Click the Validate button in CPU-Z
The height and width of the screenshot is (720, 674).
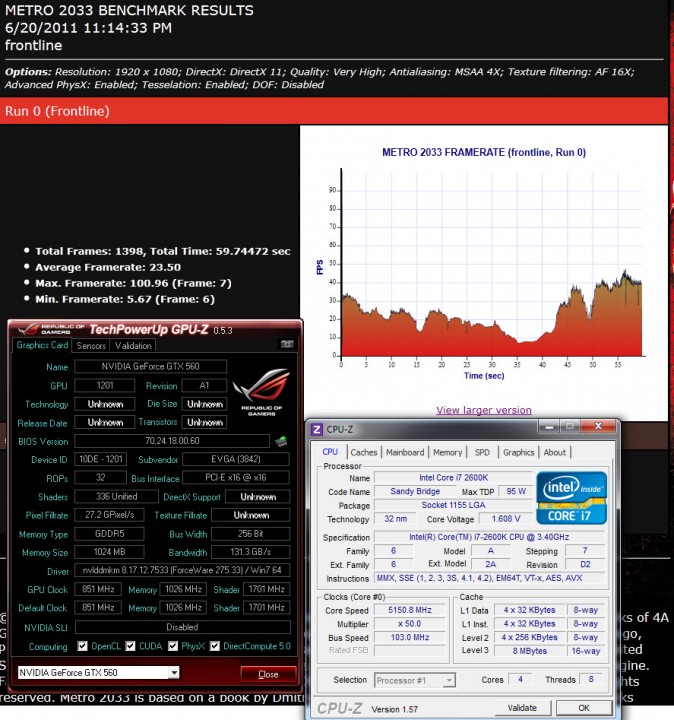tap(522, 708)
